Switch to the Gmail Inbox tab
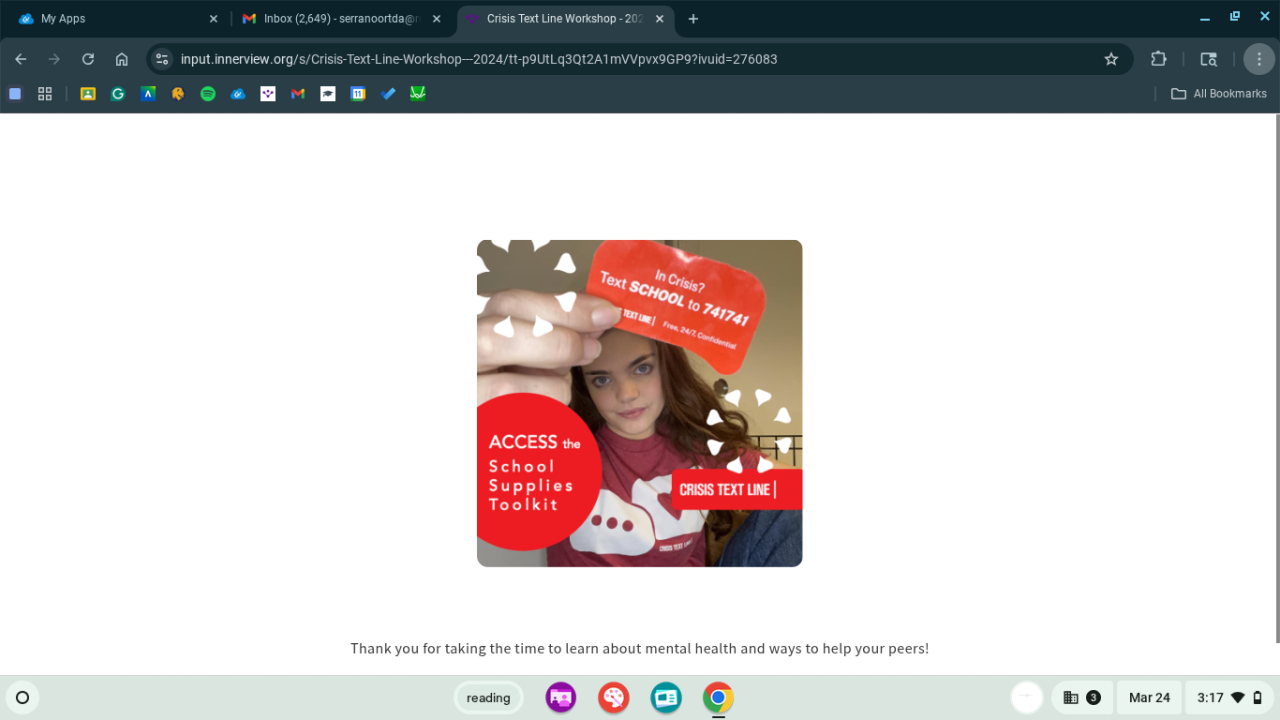This screenshot has width=1280, height=720. (x=342, y=19)
